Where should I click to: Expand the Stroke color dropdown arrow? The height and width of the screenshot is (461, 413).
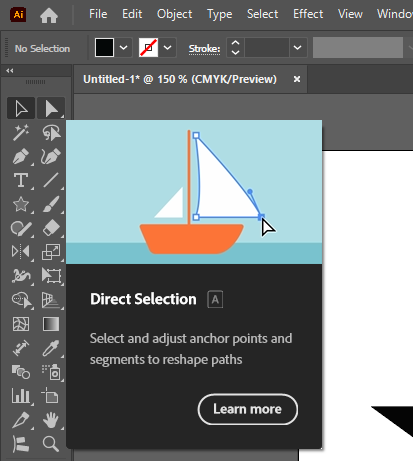click(168, 48)
